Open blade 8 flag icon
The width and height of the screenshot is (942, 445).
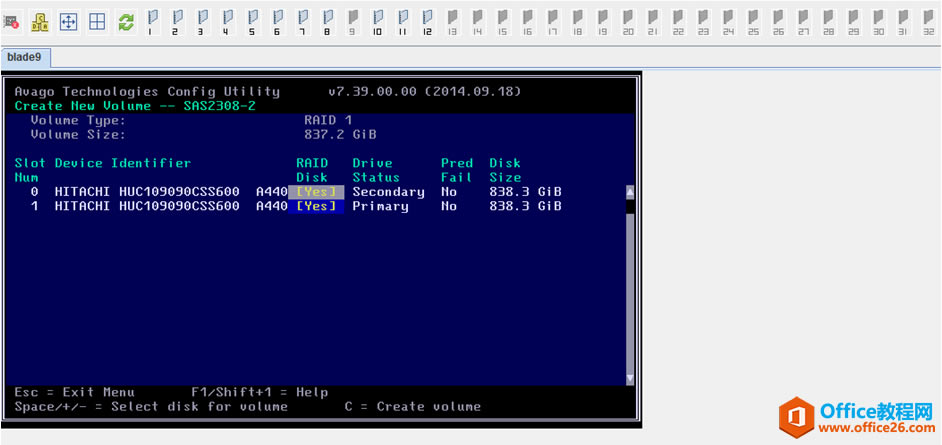point(327,22)
